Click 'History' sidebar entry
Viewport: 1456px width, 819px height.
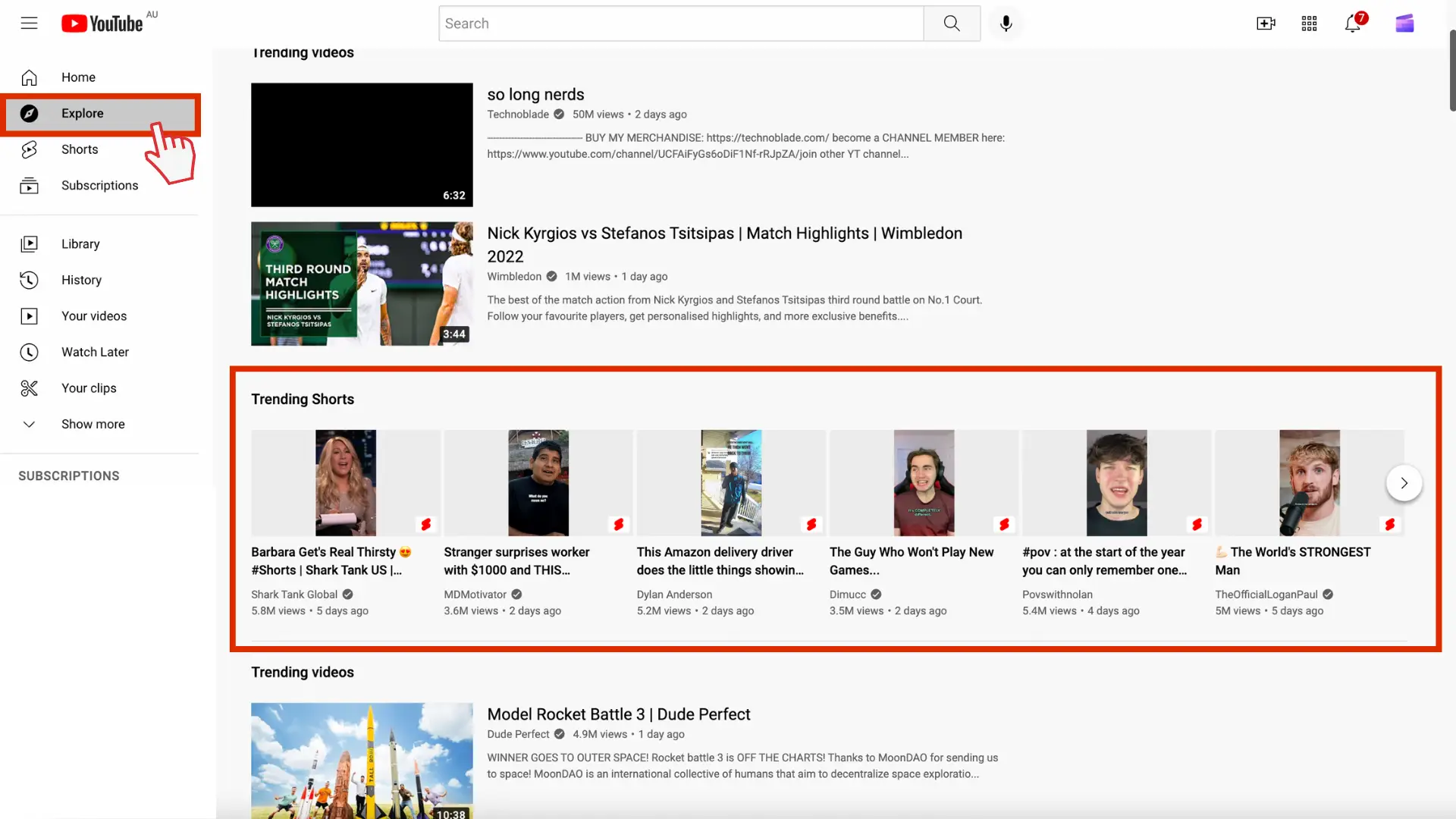(99, 280)
